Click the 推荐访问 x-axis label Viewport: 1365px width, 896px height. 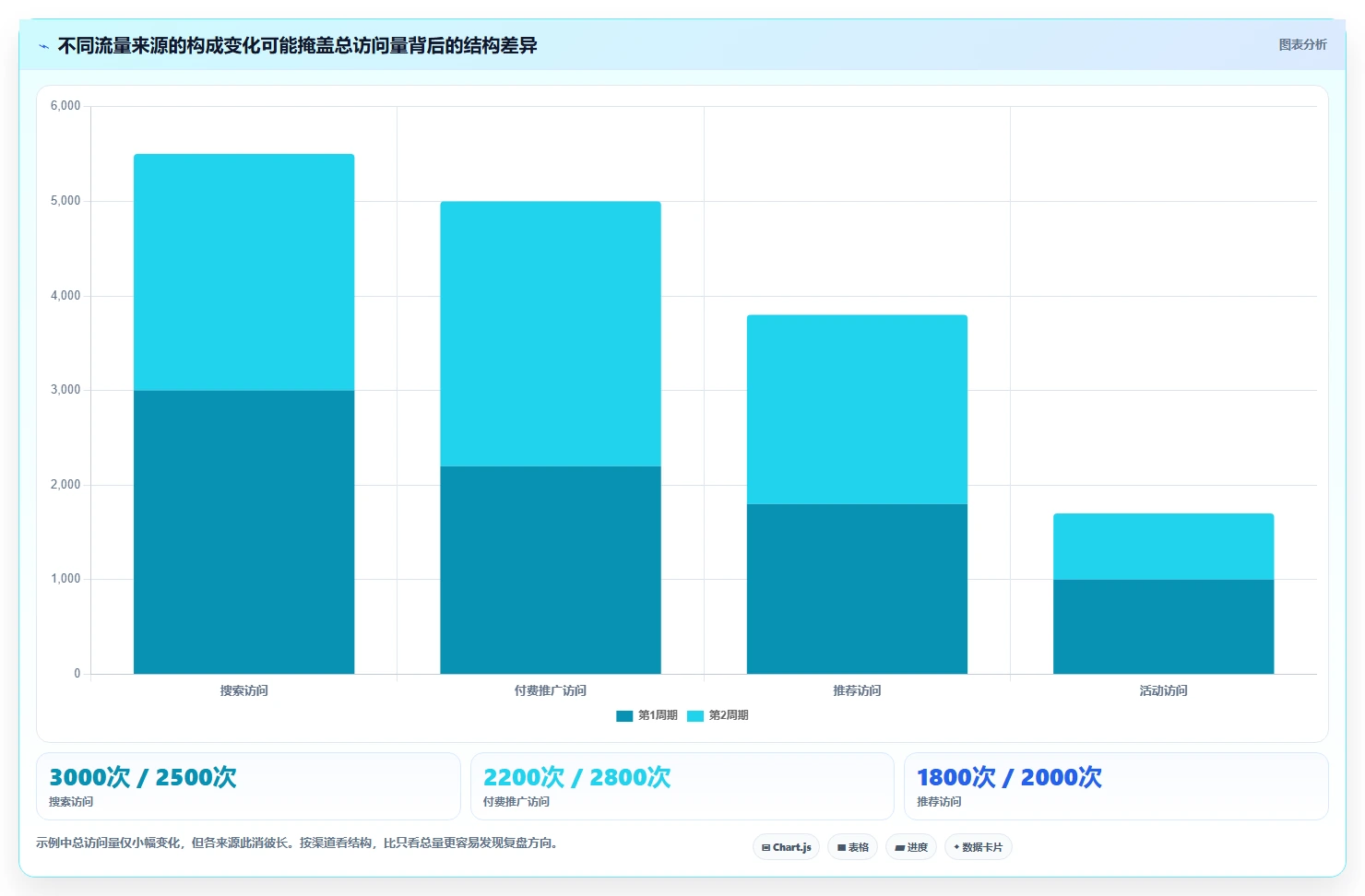(x=857, y=690)
